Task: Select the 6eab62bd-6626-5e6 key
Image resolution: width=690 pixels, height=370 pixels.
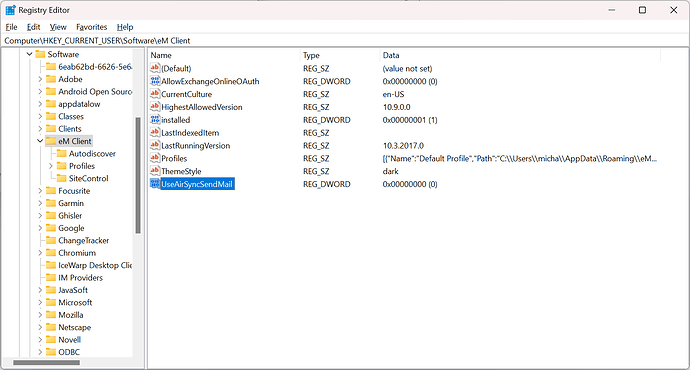Action: point(95,66)
